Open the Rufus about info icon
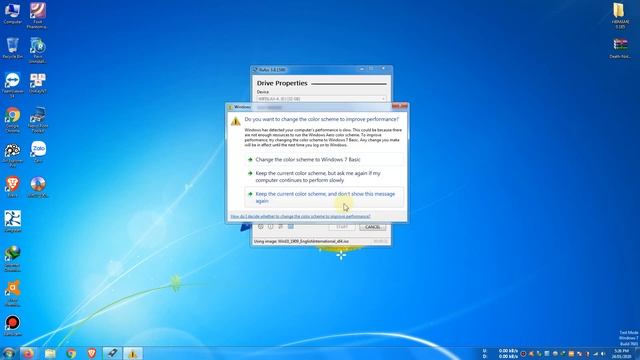The image size is (640, 360). [x=271, y=227]
